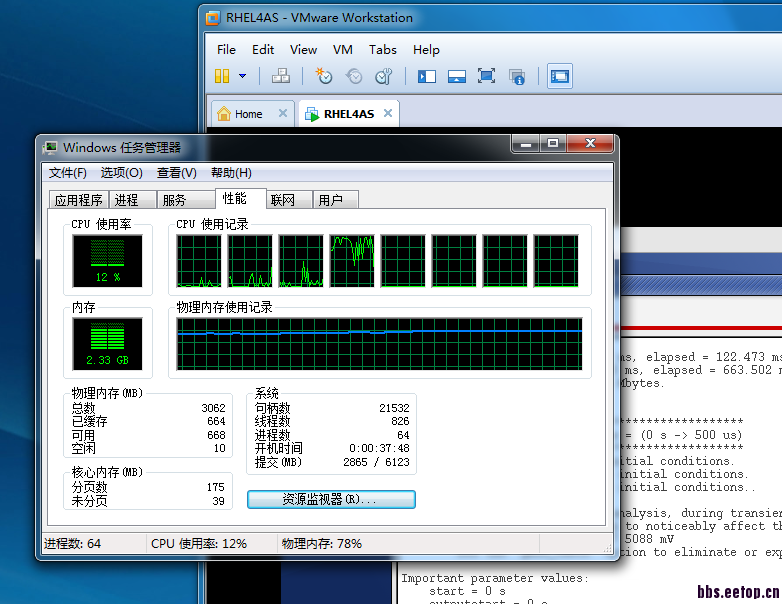The image size is (782, 604).
Task: Open the VM menu in VMware Workstation
Action: pos(343,50)
